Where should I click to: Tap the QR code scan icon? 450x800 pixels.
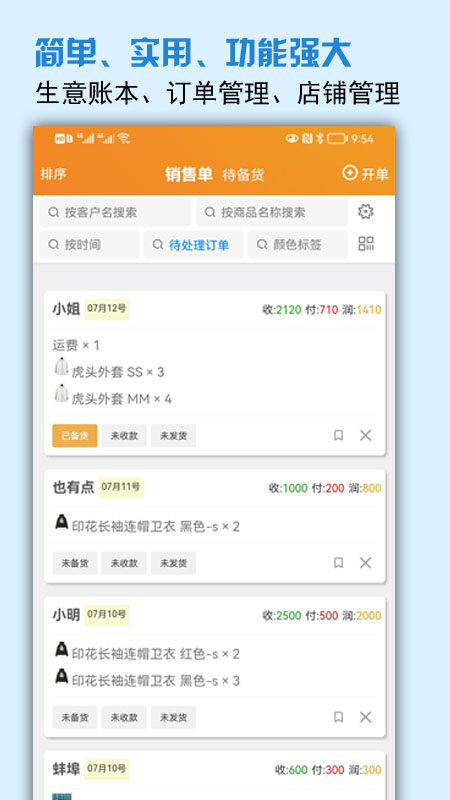pyautogui.click(x=366, y=244)
